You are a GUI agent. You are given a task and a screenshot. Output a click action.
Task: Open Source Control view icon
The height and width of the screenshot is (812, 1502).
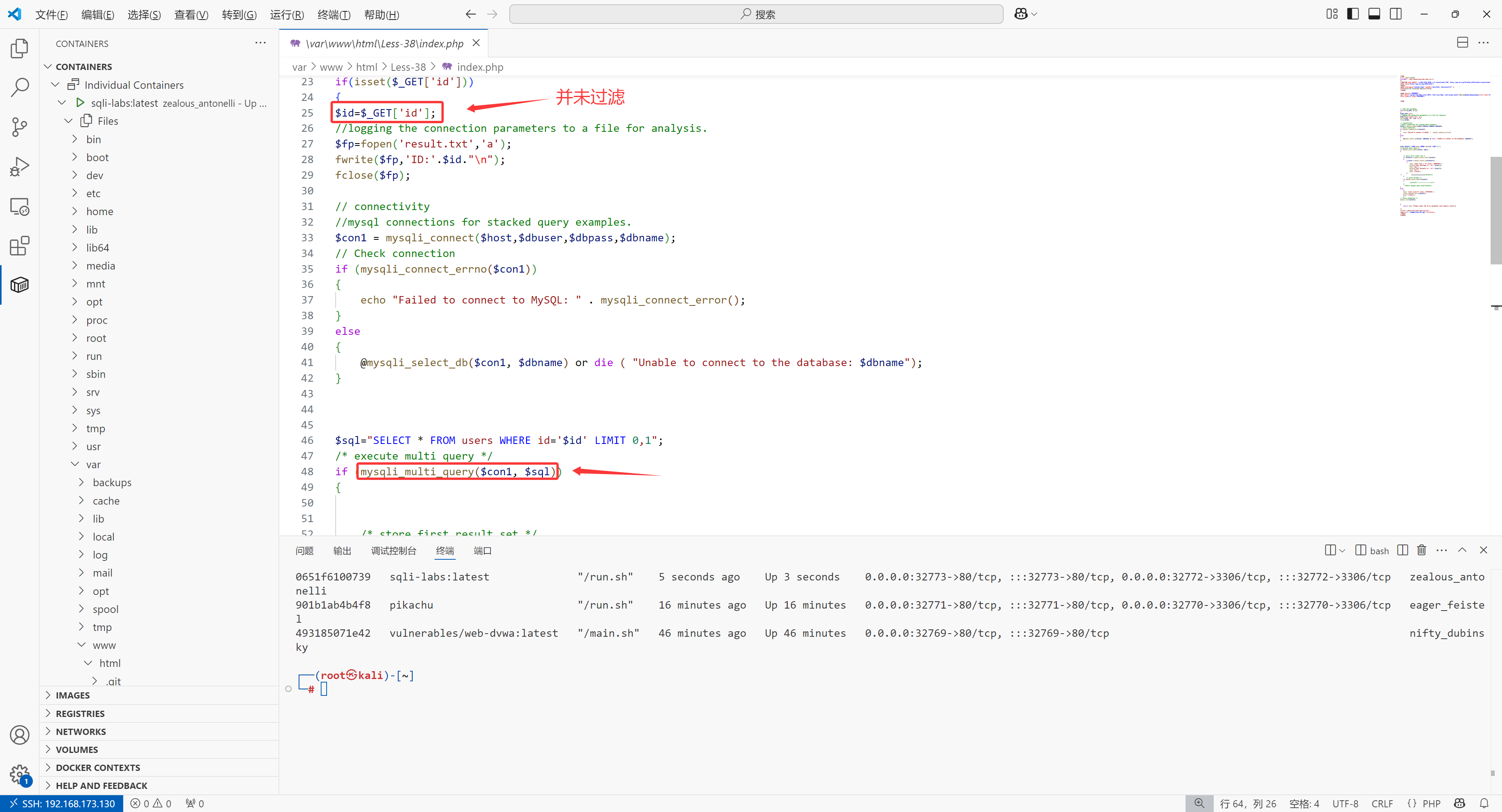(x=19, y=127)
